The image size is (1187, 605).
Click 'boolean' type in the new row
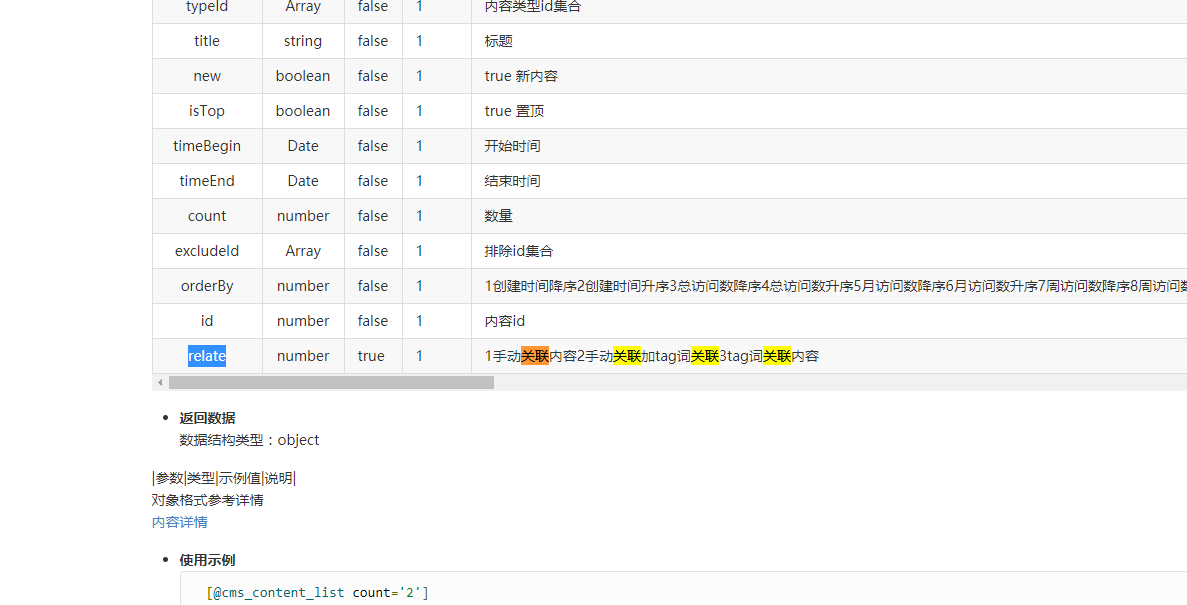tap(303, 76)
